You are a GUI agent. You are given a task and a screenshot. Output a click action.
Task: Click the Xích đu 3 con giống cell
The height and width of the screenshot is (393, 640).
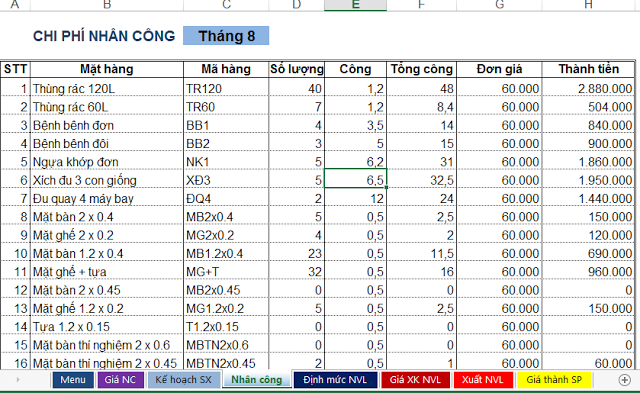107,180
